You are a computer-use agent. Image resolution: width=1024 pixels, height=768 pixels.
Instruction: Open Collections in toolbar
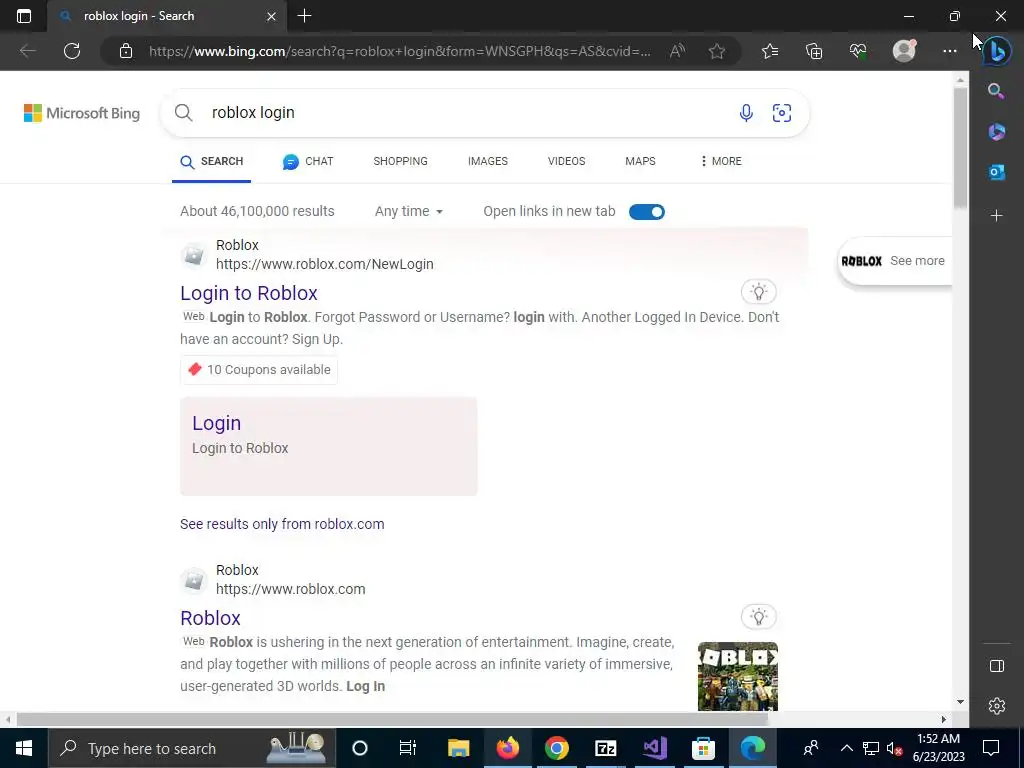click(814, 51)
